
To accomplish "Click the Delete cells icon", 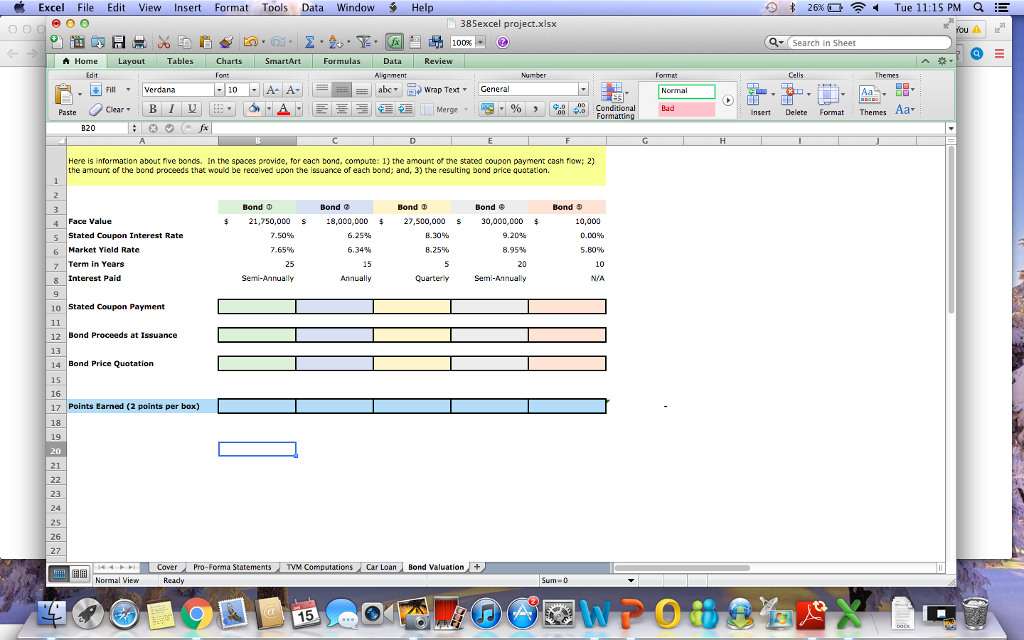I will pos(792,94).
